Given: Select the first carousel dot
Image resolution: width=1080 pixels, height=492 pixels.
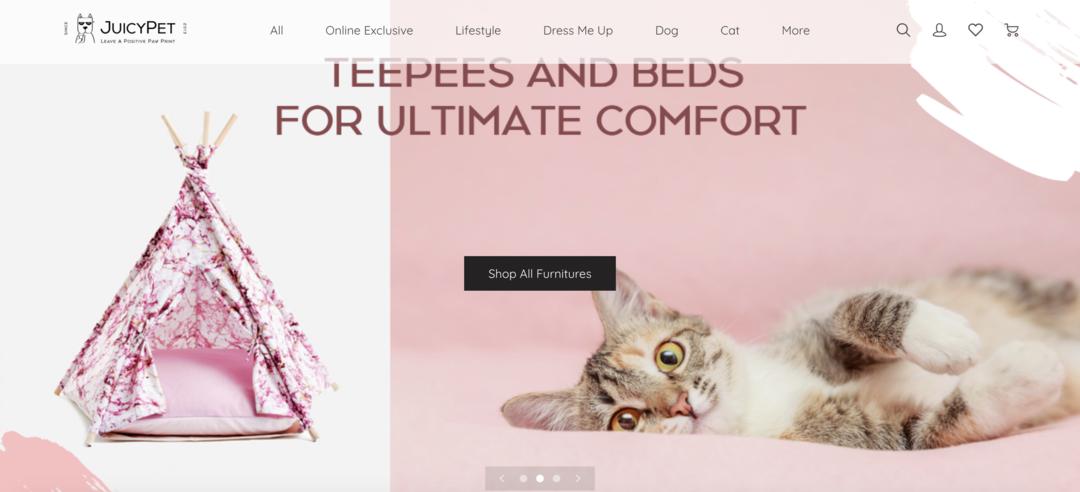Looking at the screenshot, I should pyautogui.click(x=523, y=478).
